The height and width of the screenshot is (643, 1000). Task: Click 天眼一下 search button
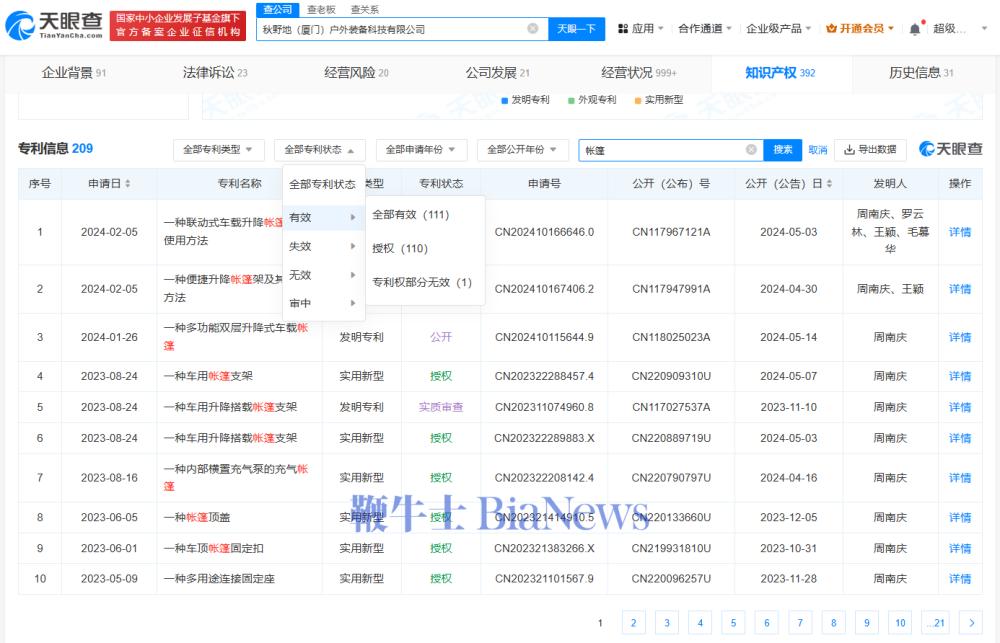(x=577, y=29)
